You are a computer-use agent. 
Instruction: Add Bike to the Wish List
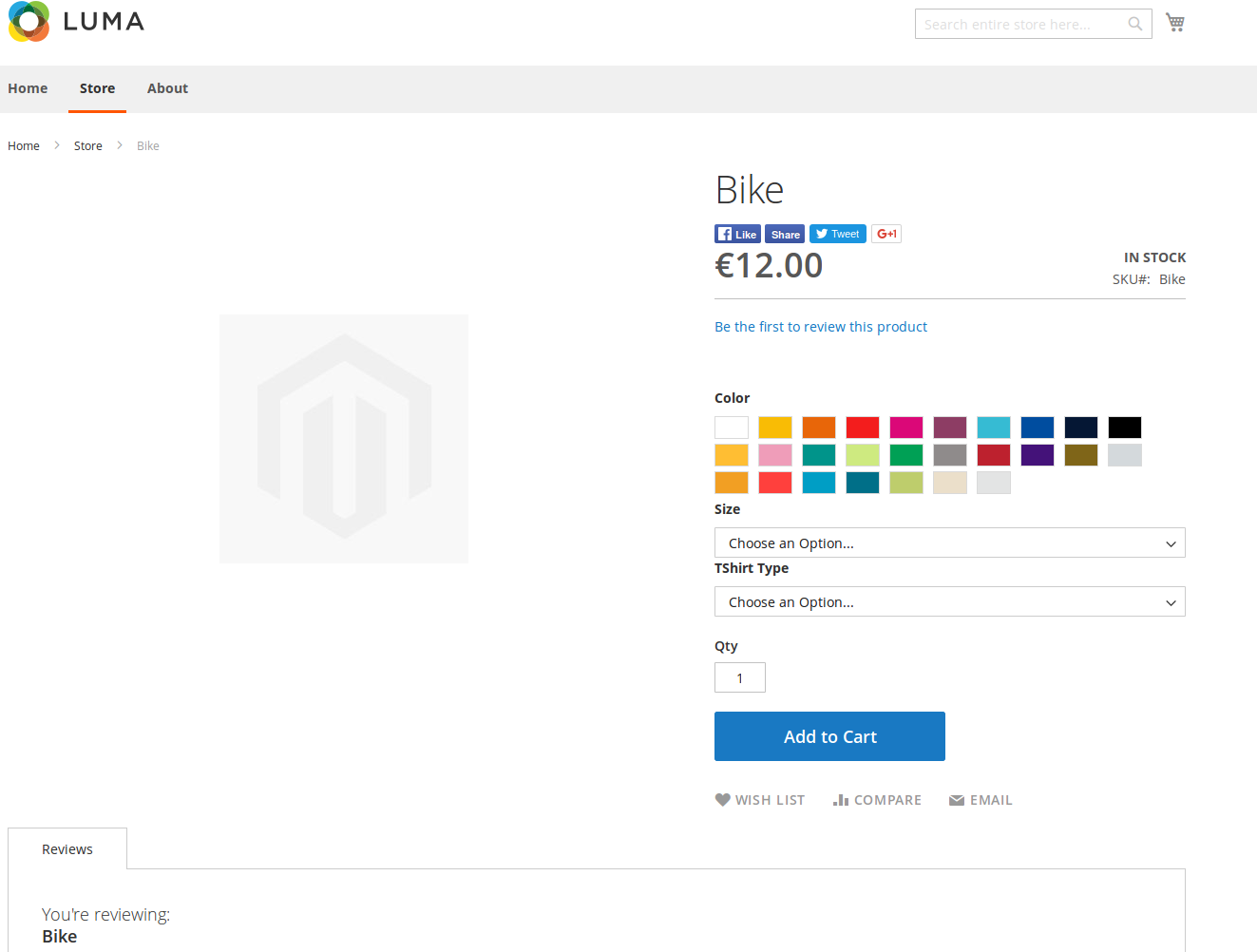pyautogui.click(x=759, y=799)
